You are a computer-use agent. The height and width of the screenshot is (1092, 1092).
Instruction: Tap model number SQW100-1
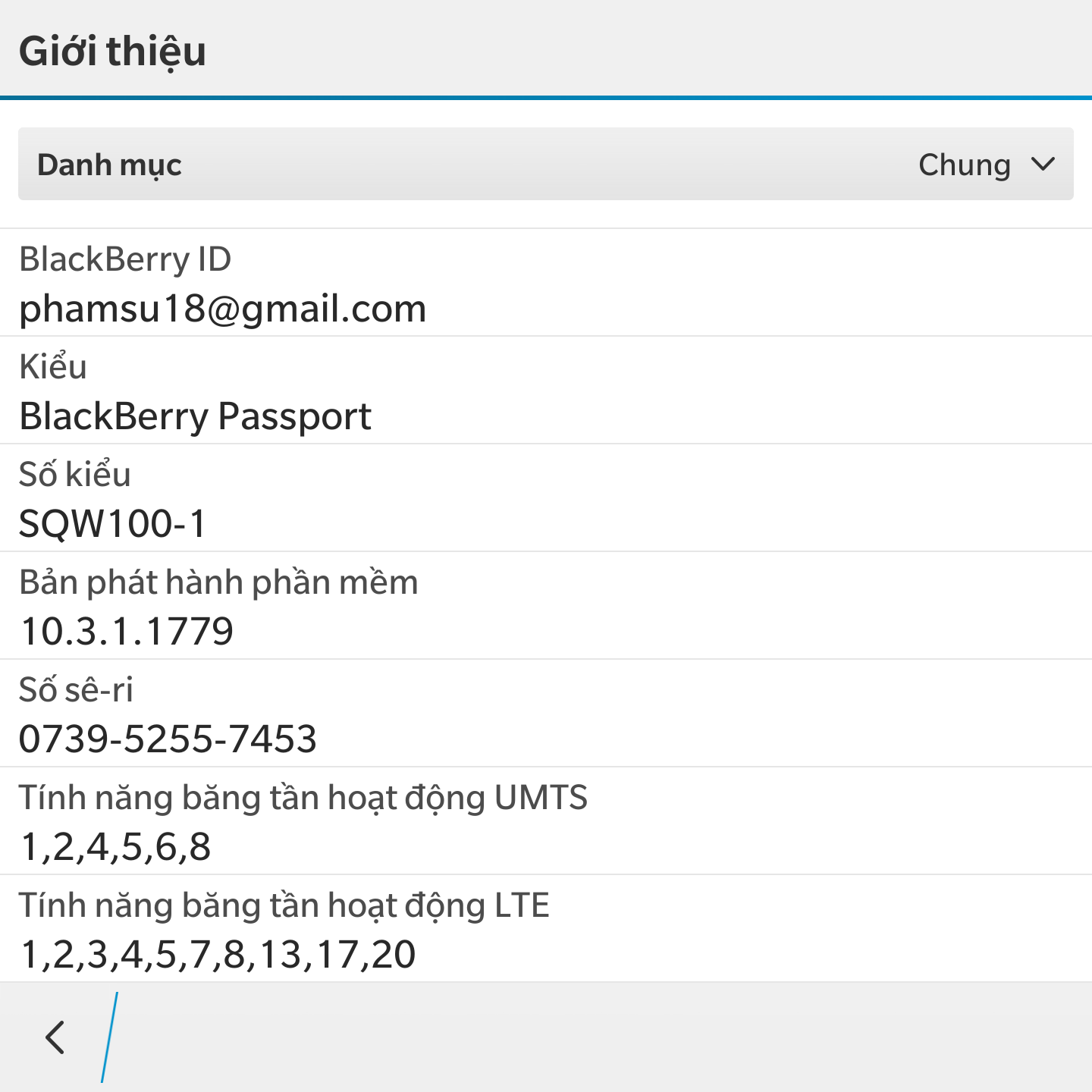click(x=112, y=524)
